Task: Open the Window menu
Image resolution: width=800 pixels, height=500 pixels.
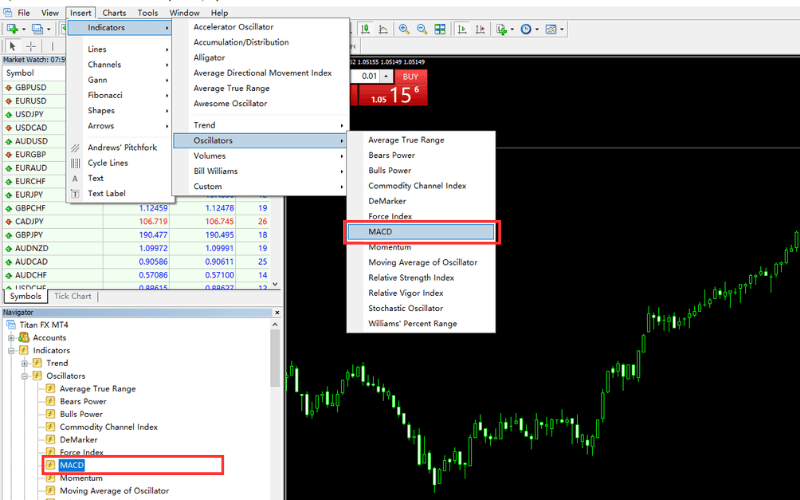Action: click(x=184, y=13)
